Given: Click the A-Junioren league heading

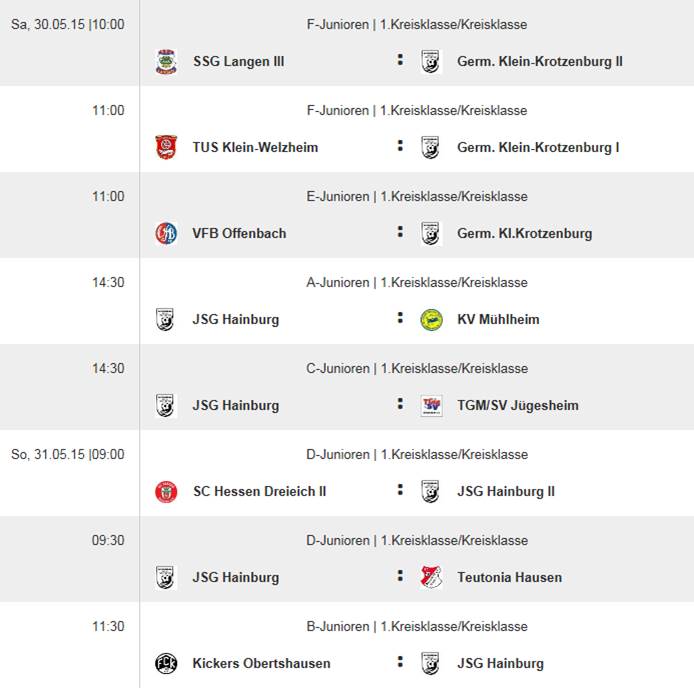Looking at the screenshot, I should pyautogui.click(x=416, y=283).
